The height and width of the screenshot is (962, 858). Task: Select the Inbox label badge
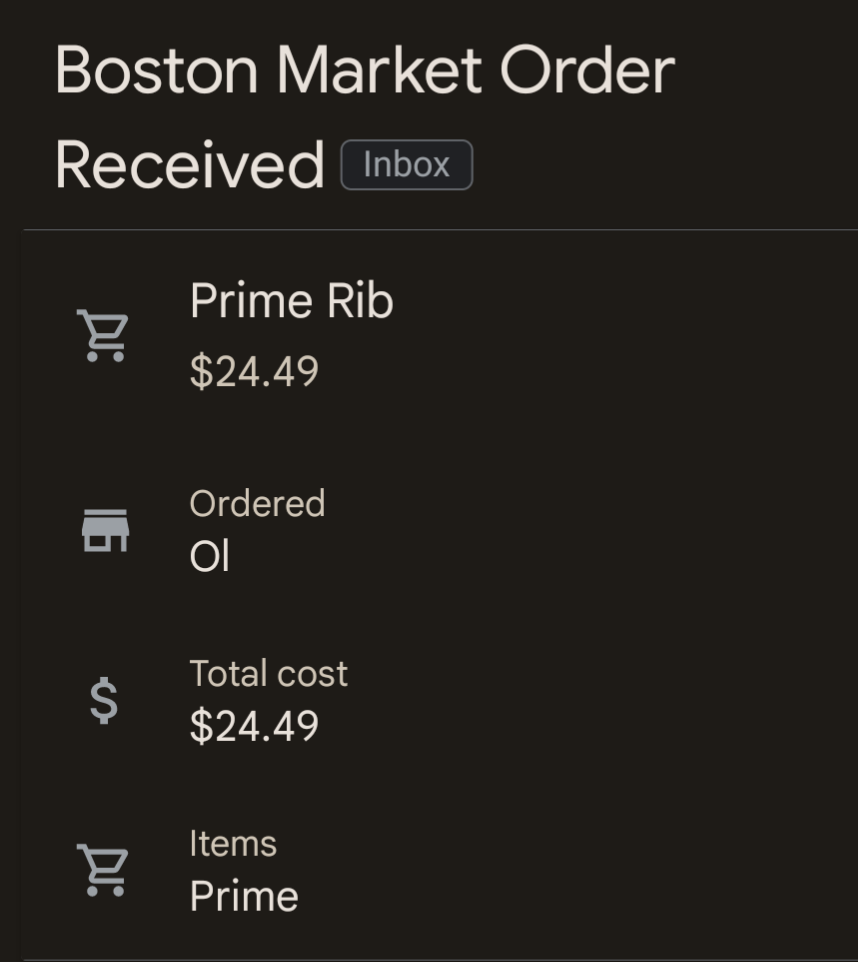coord(406,165)
